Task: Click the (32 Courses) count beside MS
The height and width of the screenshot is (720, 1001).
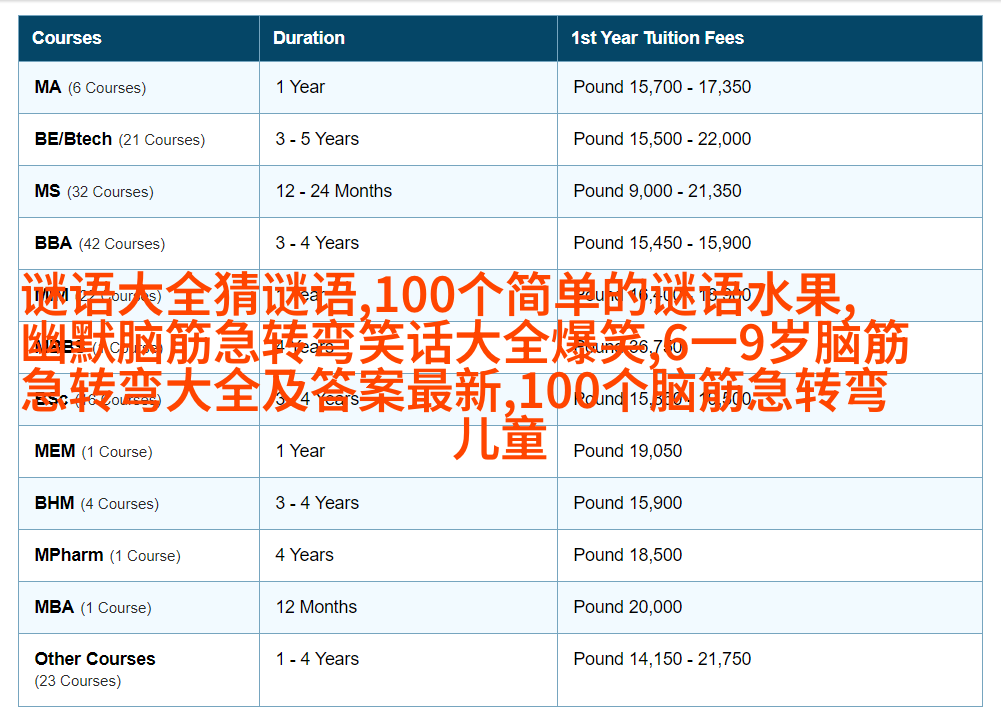Action: tap(110, 192)
